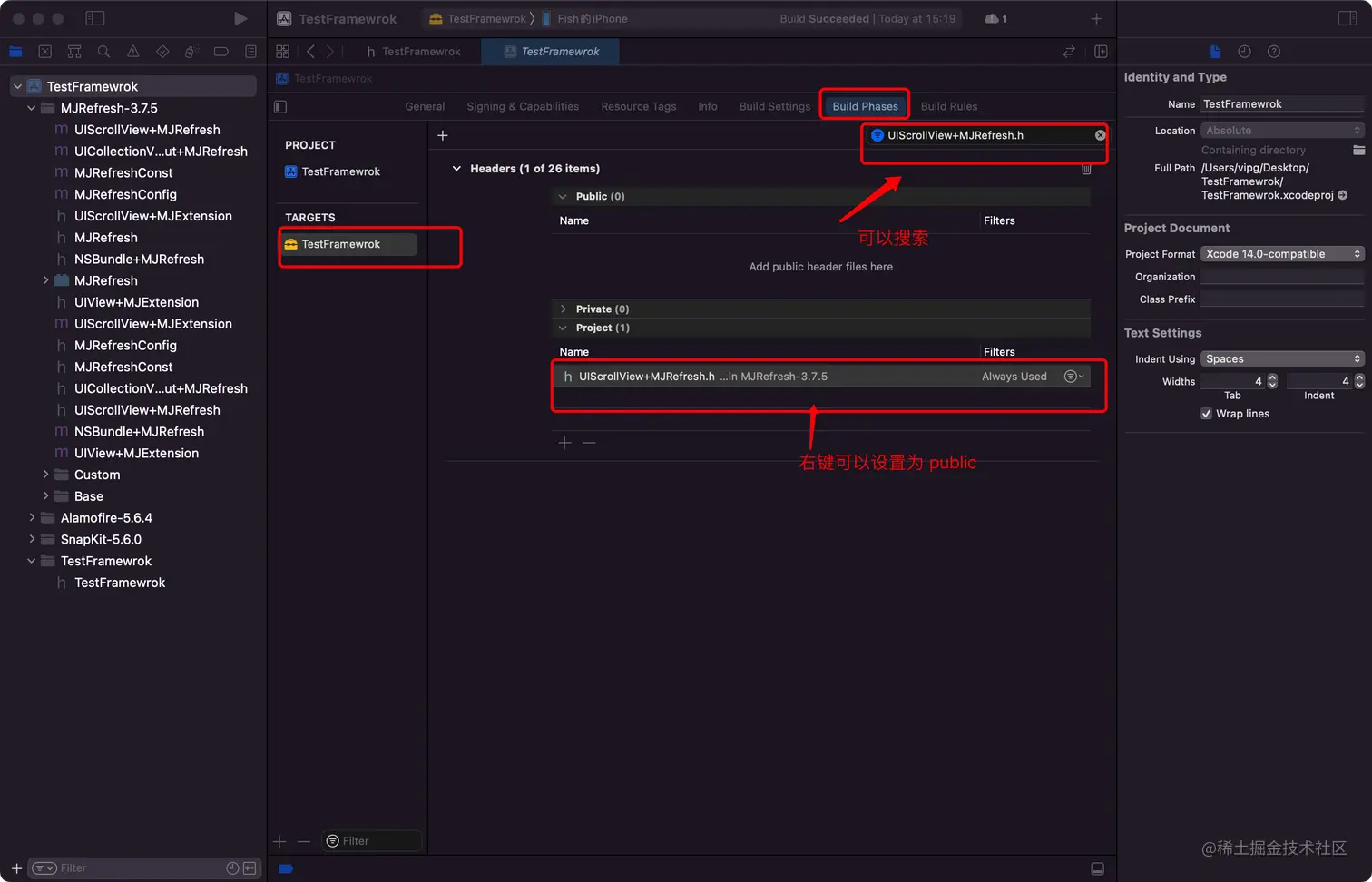Open the Build Rules tab
The height and width of the screenshot is (882, 1372).
[949, 106]
